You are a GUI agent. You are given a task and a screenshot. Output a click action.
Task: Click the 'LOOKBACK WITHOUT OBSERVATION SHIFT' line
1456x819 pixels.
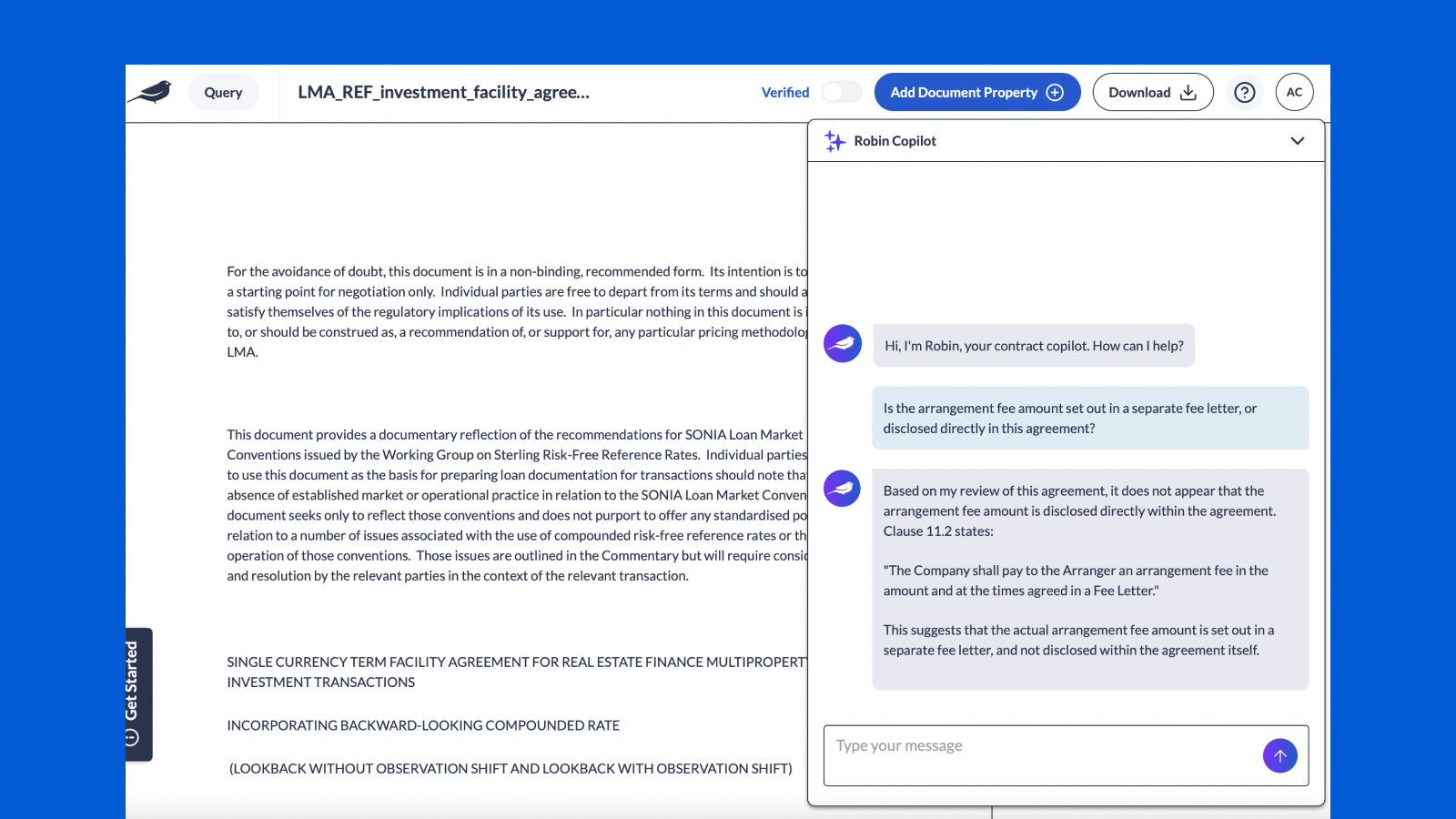tap(511, 769)
